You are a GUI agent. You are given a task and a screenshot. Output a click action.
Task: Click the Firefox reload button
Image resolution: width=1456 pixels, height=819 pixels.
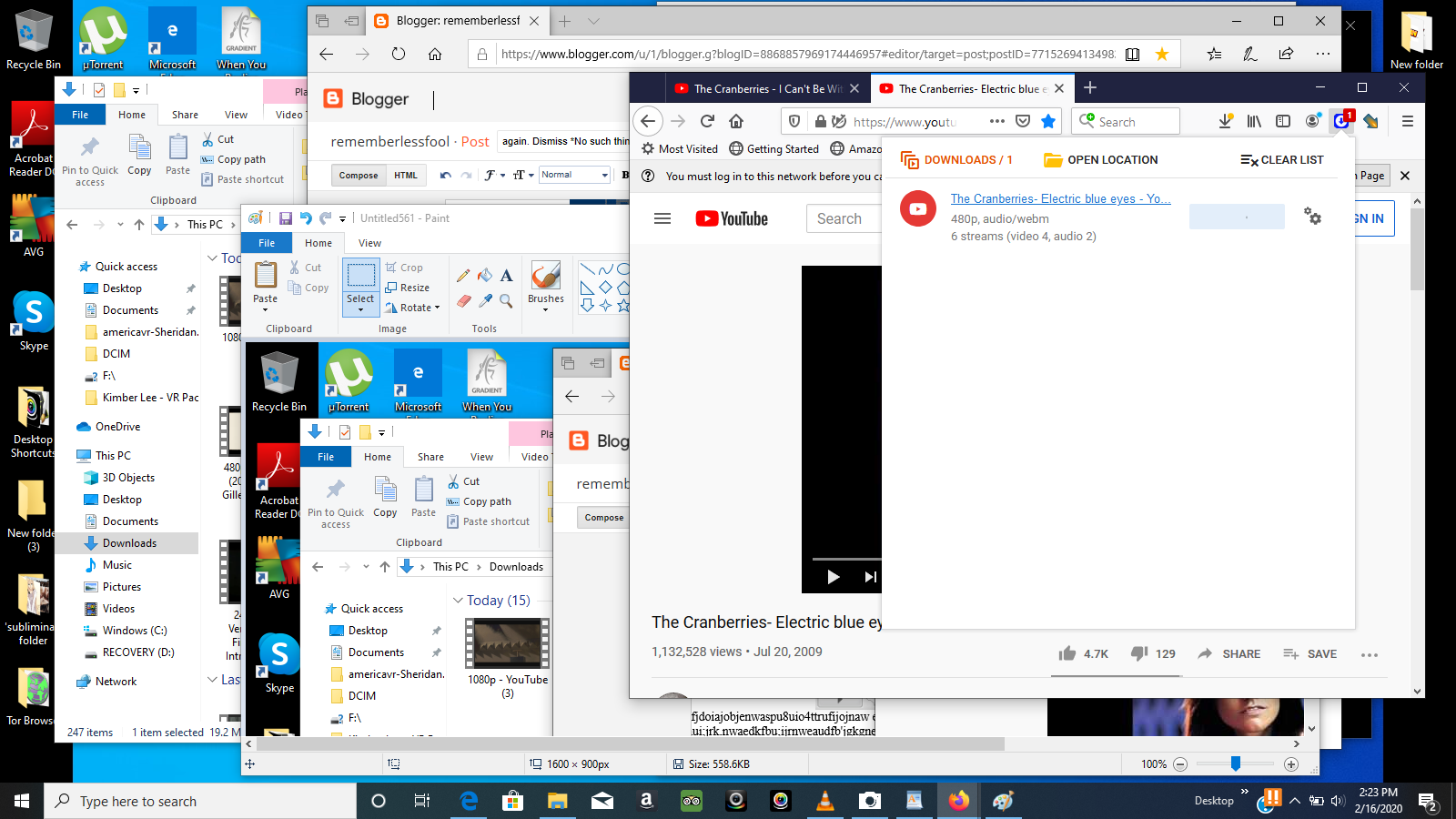click(707, 121)
